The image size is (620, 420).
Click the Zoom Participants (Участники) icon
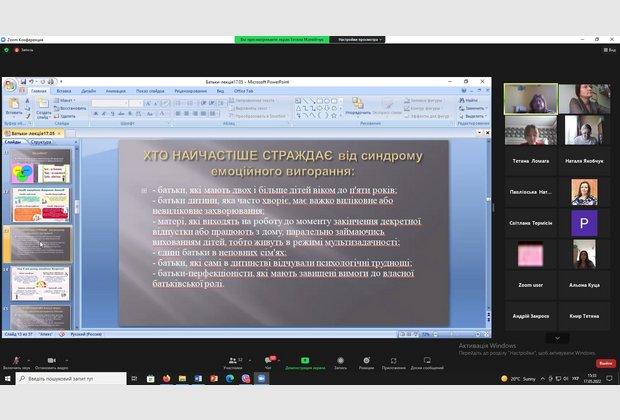click(233, 360)
